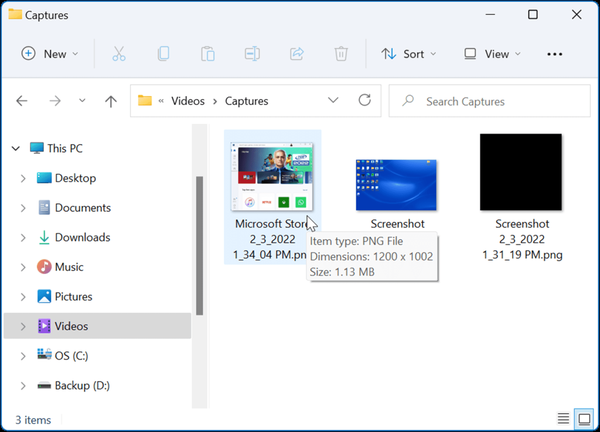Select the Microsoft Store screenshot thumbnail

click(x=272, y=176)
